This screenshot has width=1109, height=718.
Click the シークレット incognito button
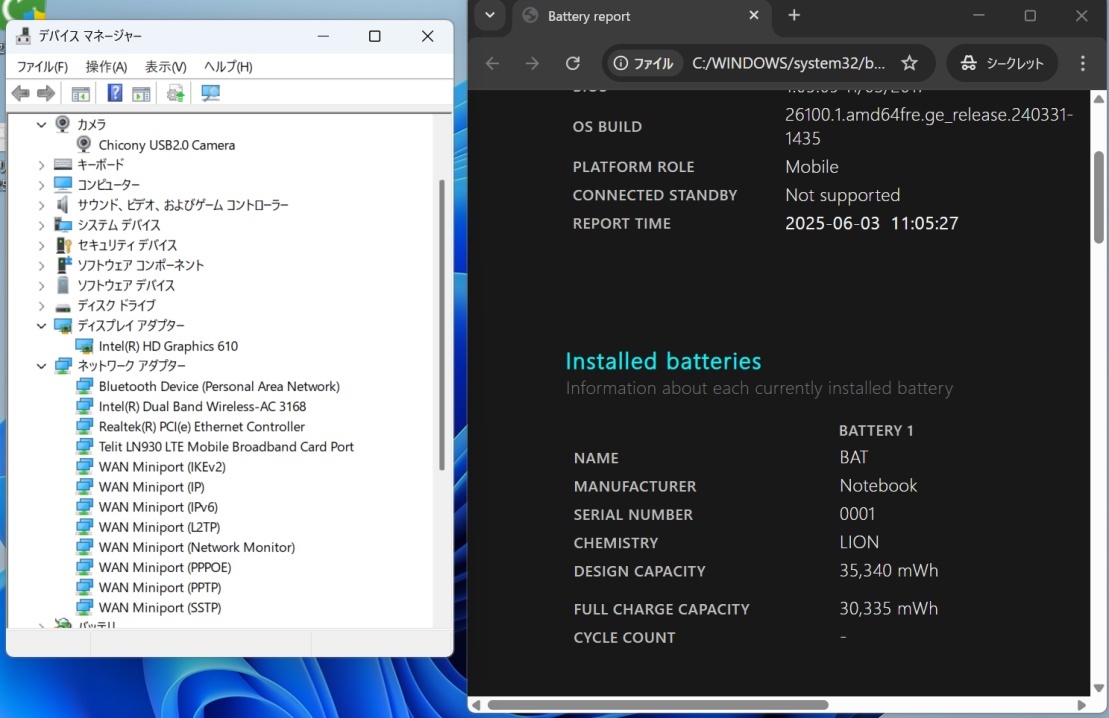click(1002, 64)
